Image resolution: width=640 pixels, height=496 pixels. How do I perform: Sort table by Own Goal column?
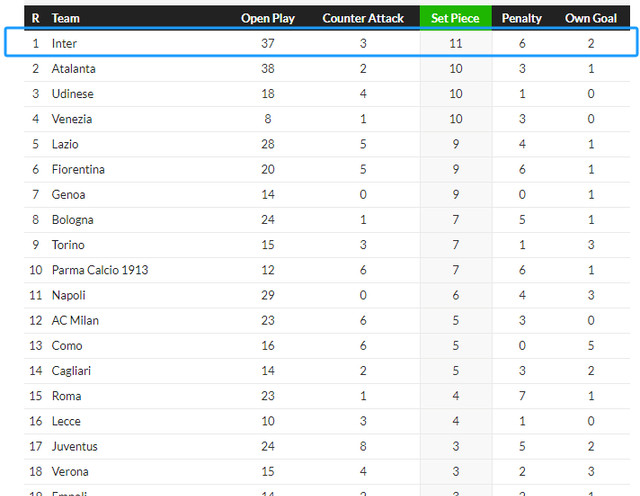(591, 18)
